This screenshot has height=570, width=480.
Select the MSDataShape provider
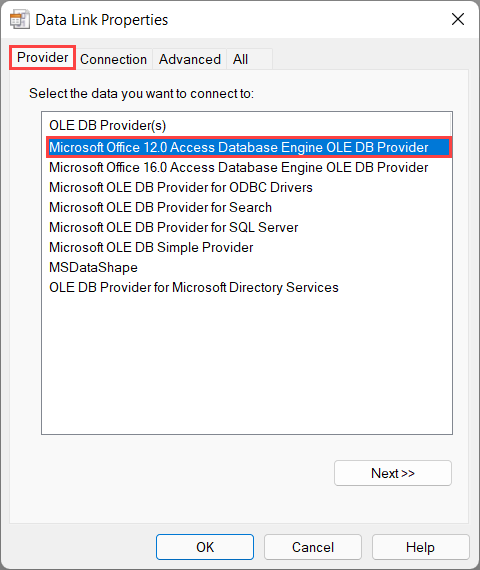[93, 268]
